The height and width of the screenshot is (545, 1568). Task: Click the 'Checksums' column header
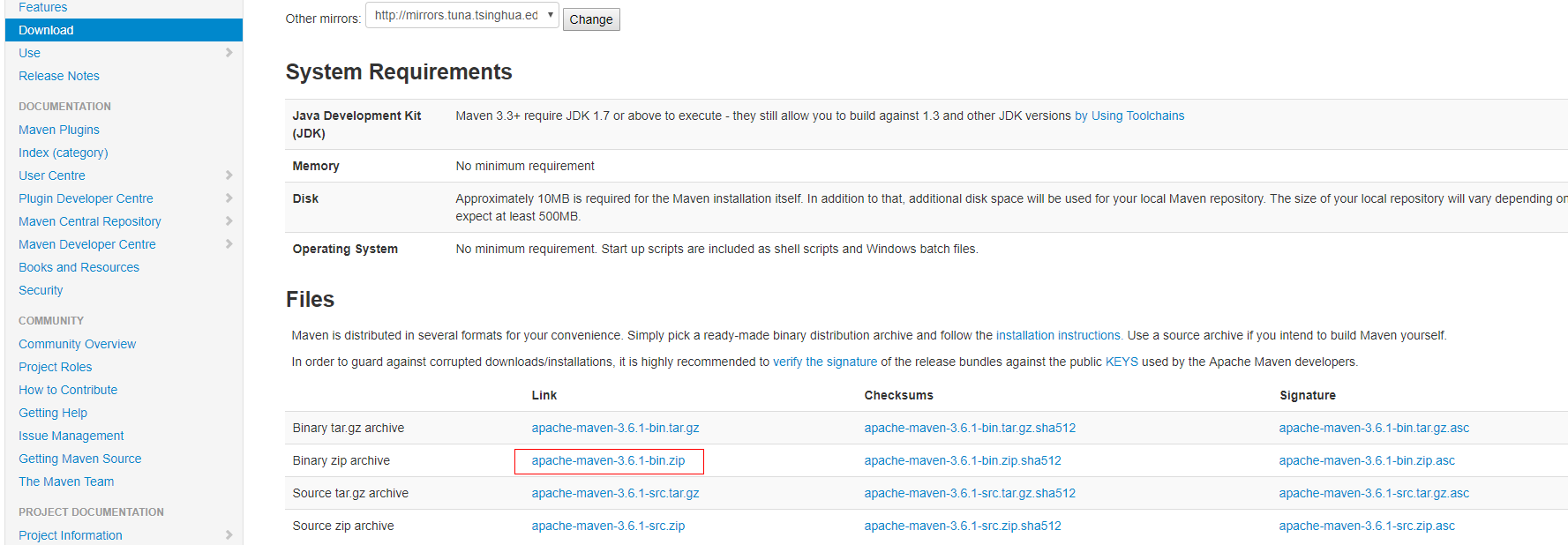pyautogui.click(x=898, y=395)
